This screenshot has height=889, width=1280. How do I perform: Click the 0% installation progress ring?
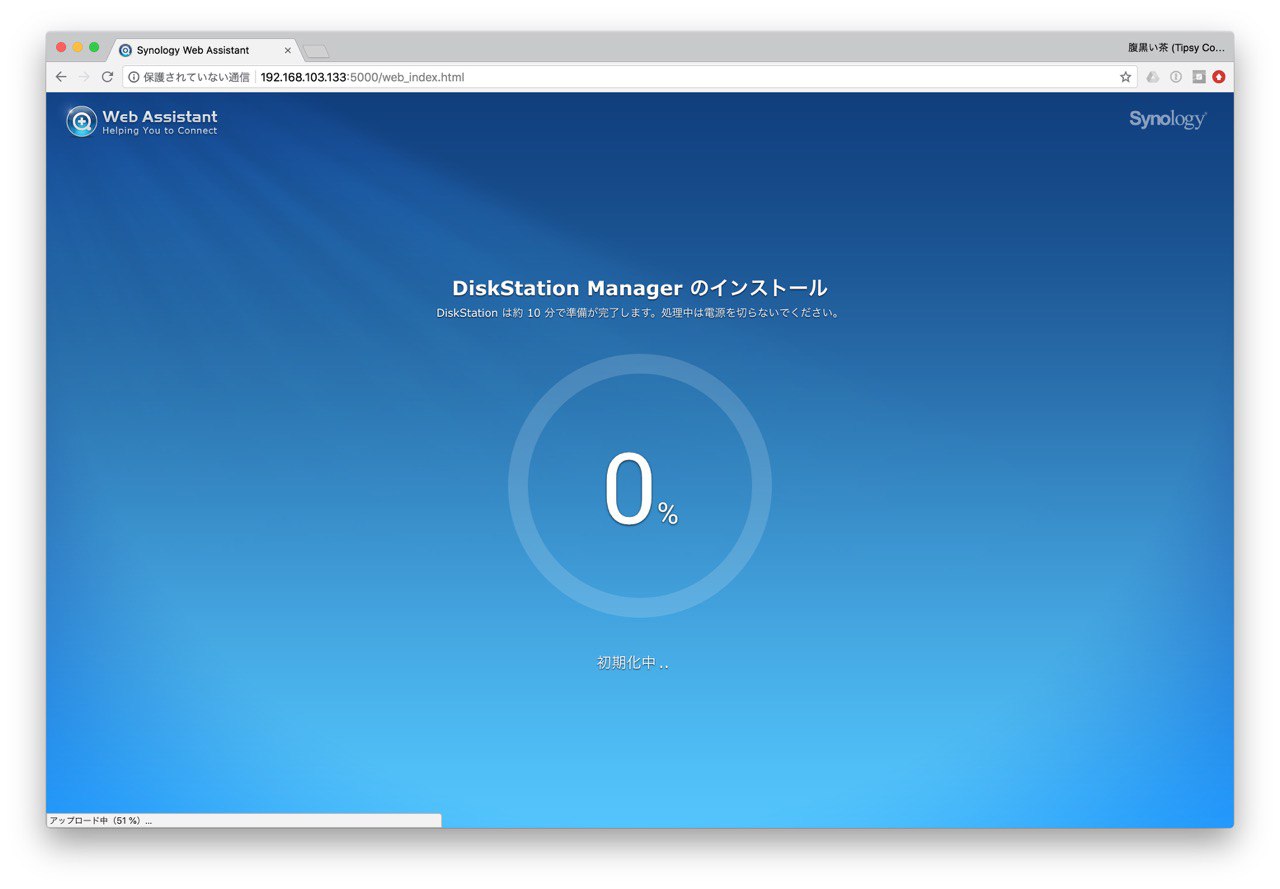(x=640, y=486)
